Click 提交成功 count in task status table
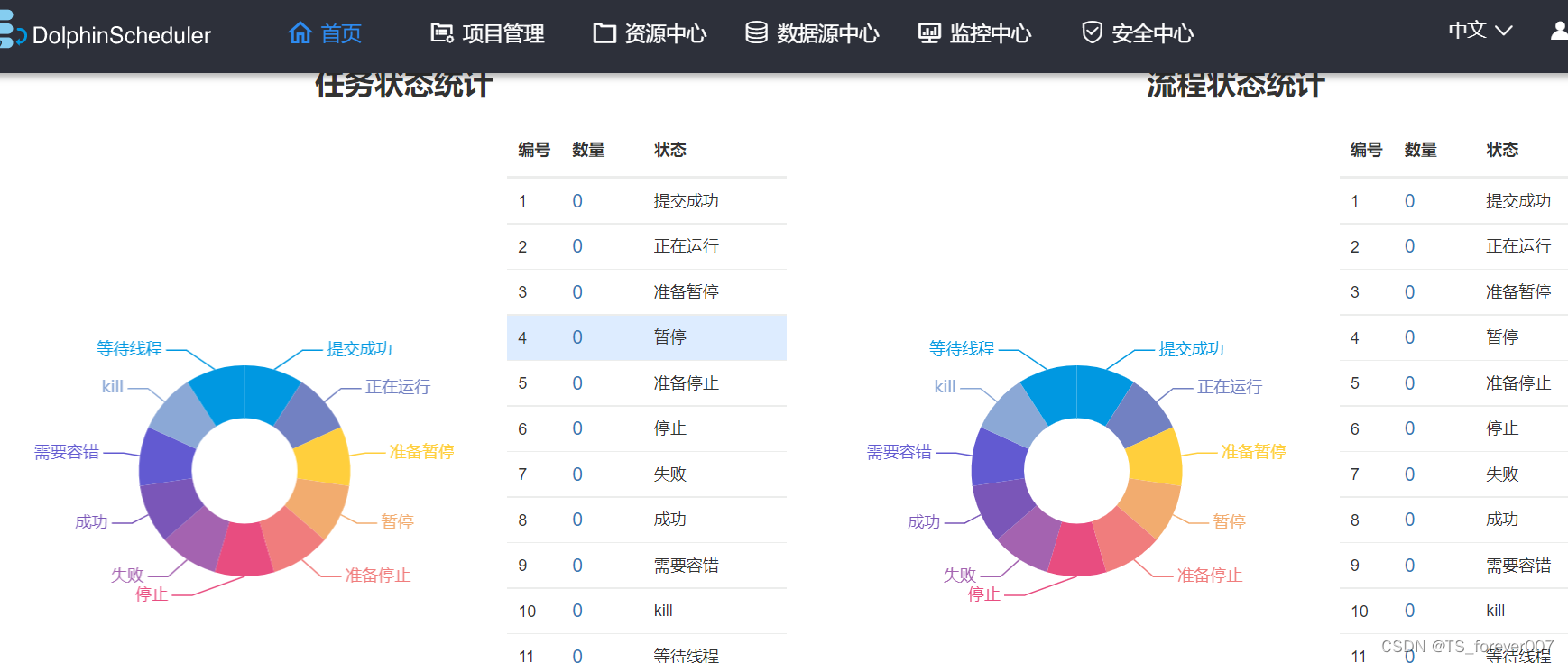This screenshot has width=1568, height=663. [577, 201]
